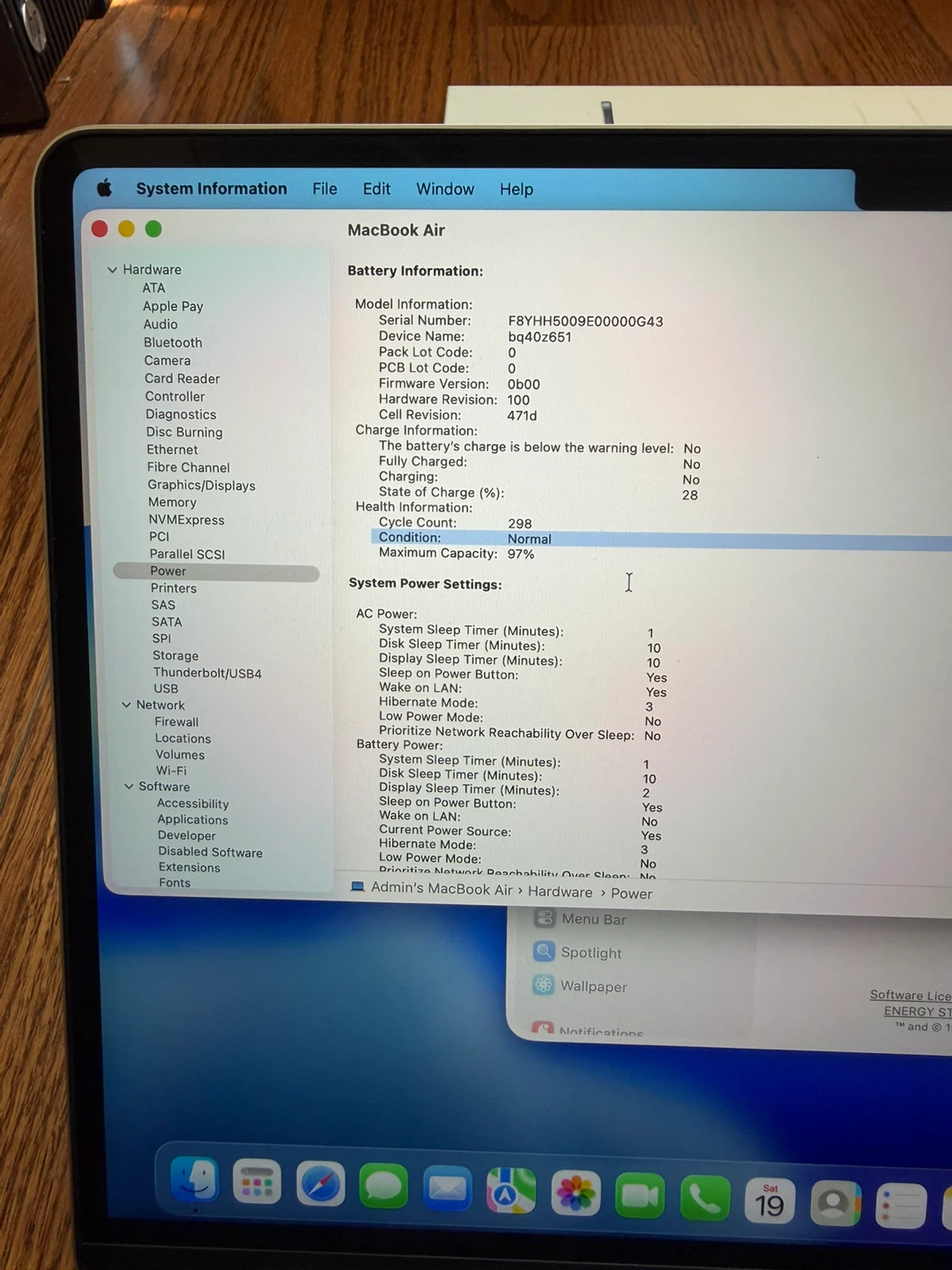Select the highlighted Power sidebar item

pos(216,571)
